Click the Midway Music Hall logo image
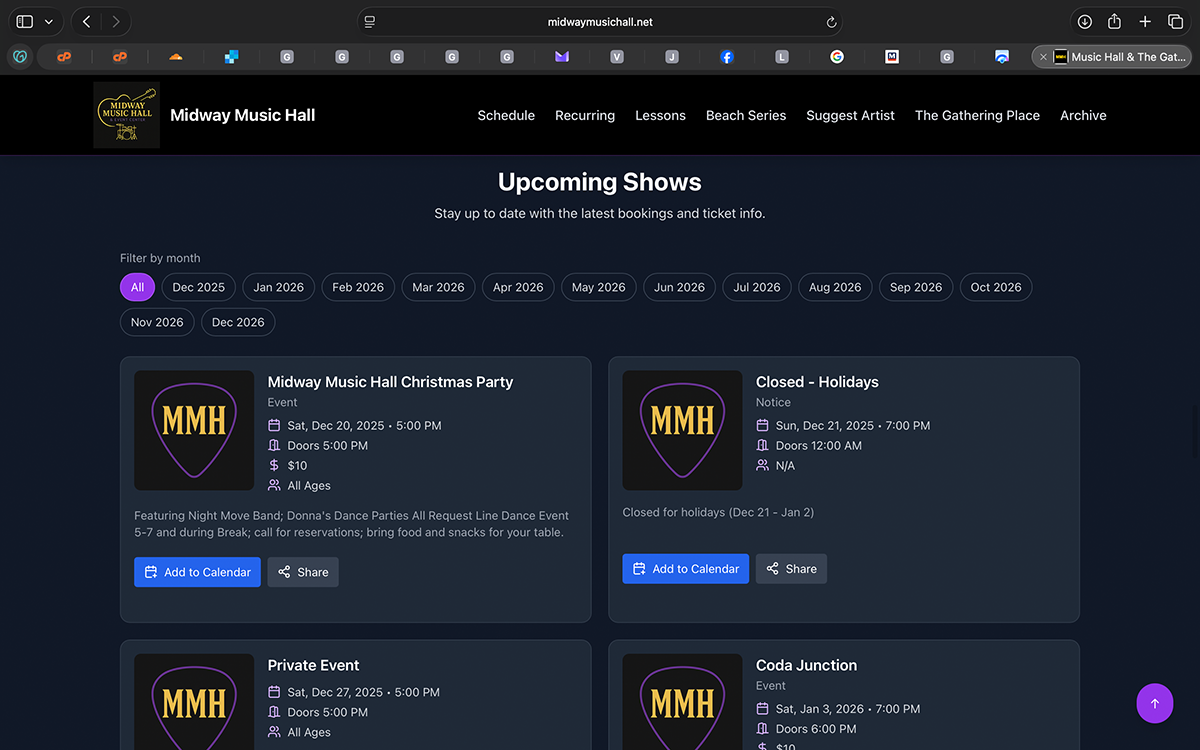This screenshot has width=1200, height=750. tap(126, 115)
